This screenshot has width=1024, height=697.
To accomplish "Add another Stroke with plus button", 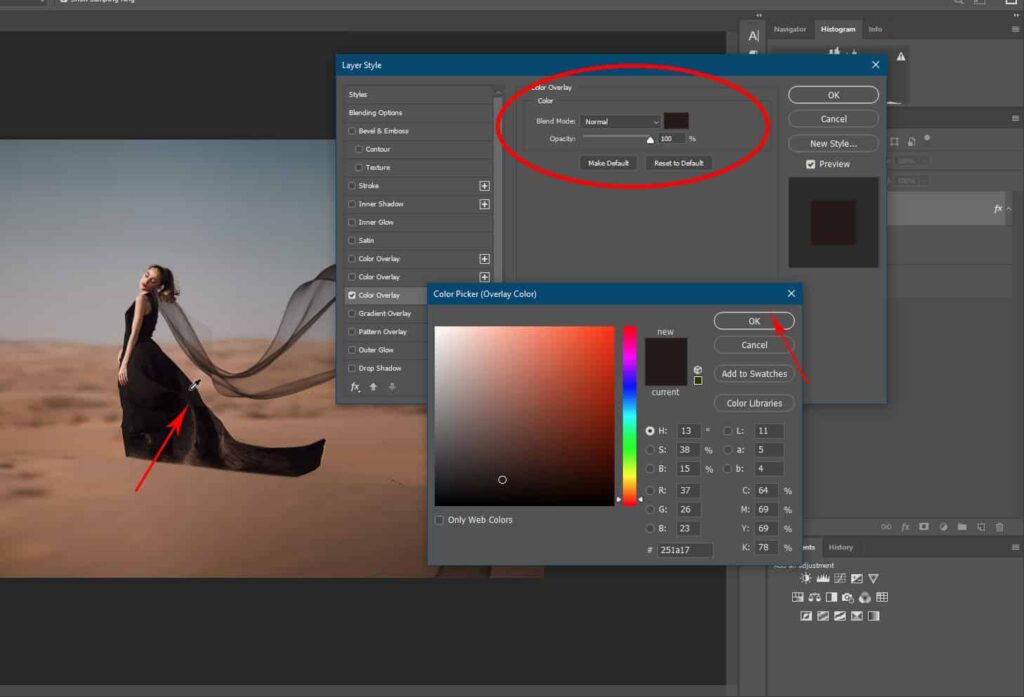I will (485, 186).
